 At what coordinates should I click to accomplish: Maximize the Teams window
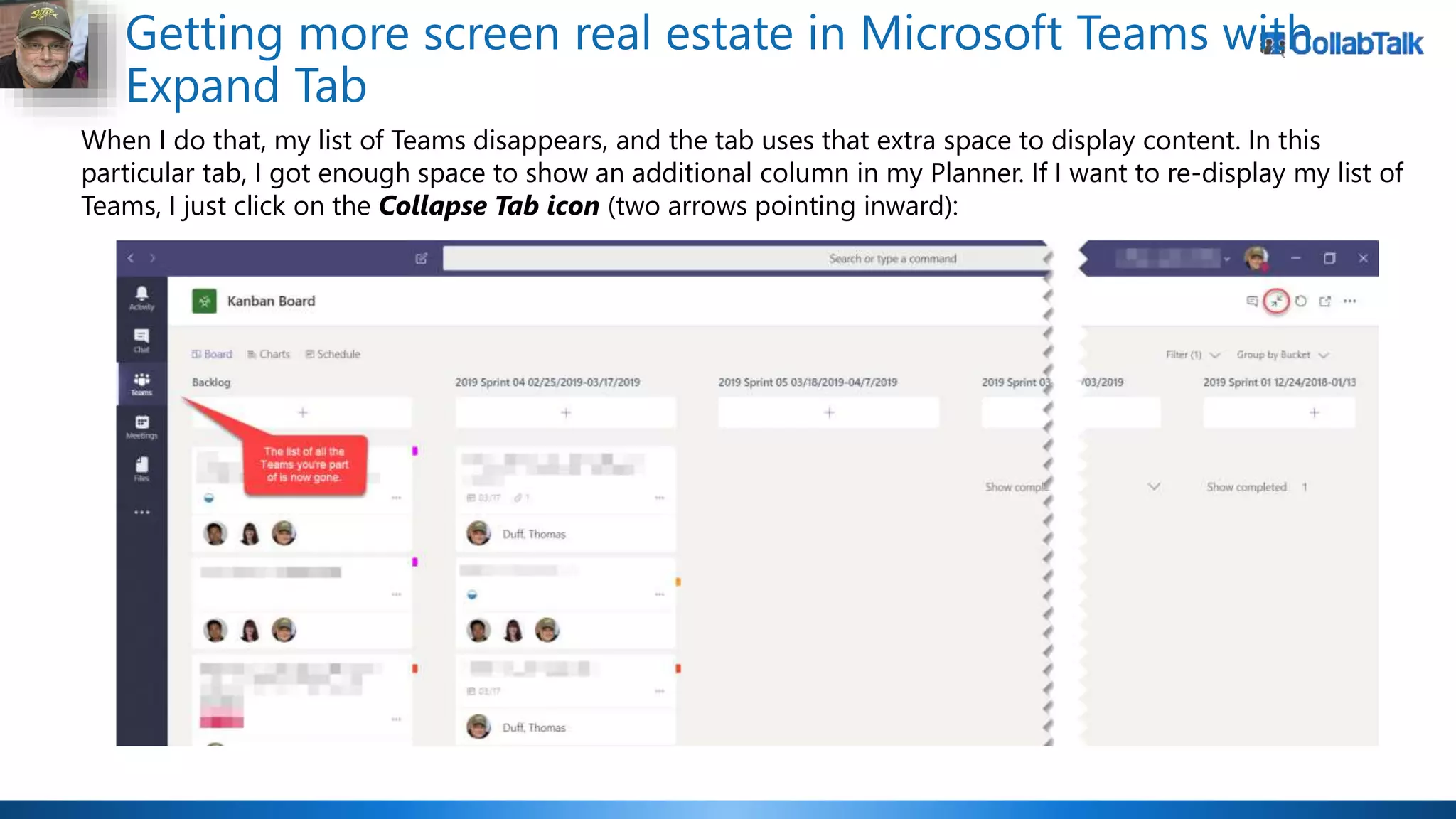[1329, 258]
